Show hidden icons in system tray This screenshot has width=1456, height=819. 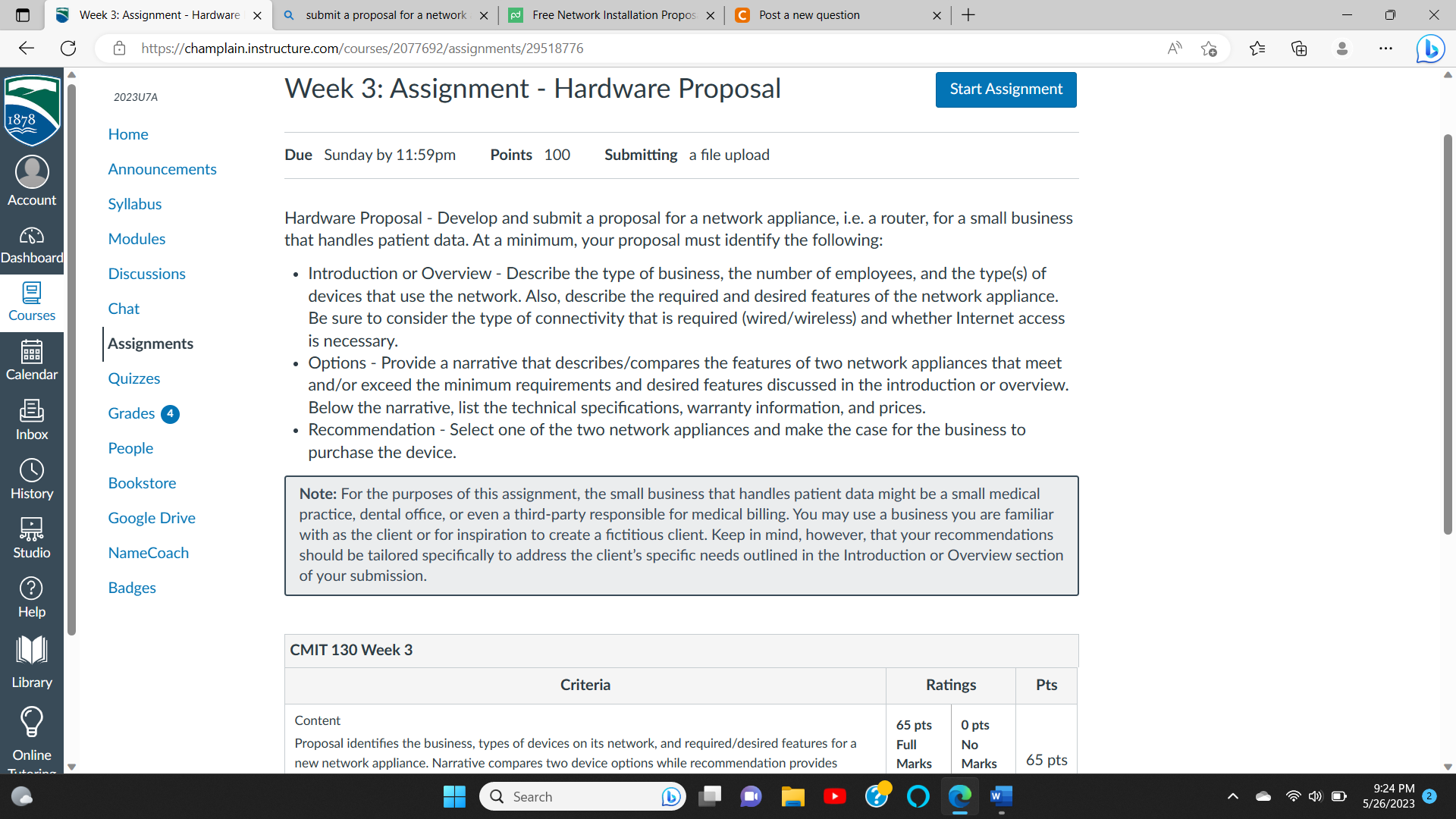[x=1233, y=796]
